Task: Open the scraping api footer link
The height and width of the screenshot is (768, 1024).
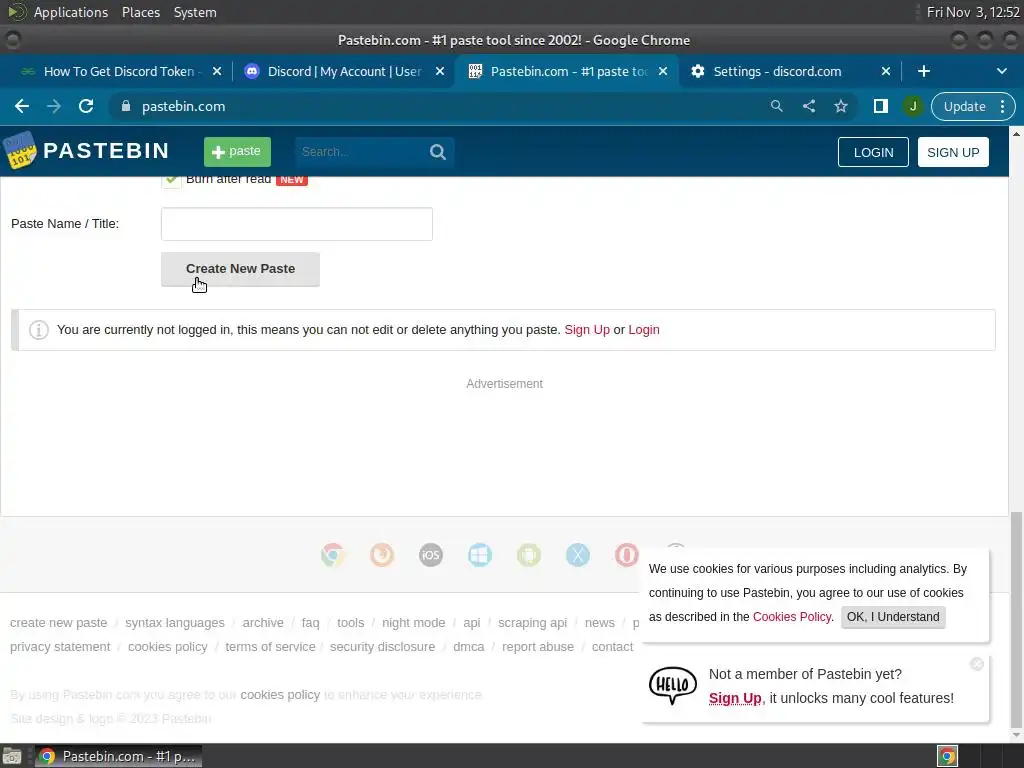Action: 532,623
